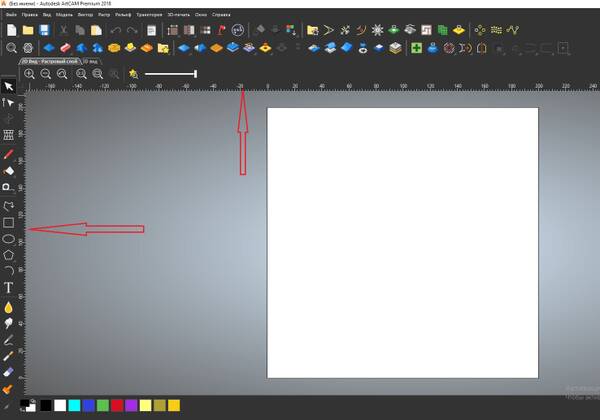600x420 pixels.
Task: Click the multicolor squares icon in top toolbar
Action: [x=291, y=30]
